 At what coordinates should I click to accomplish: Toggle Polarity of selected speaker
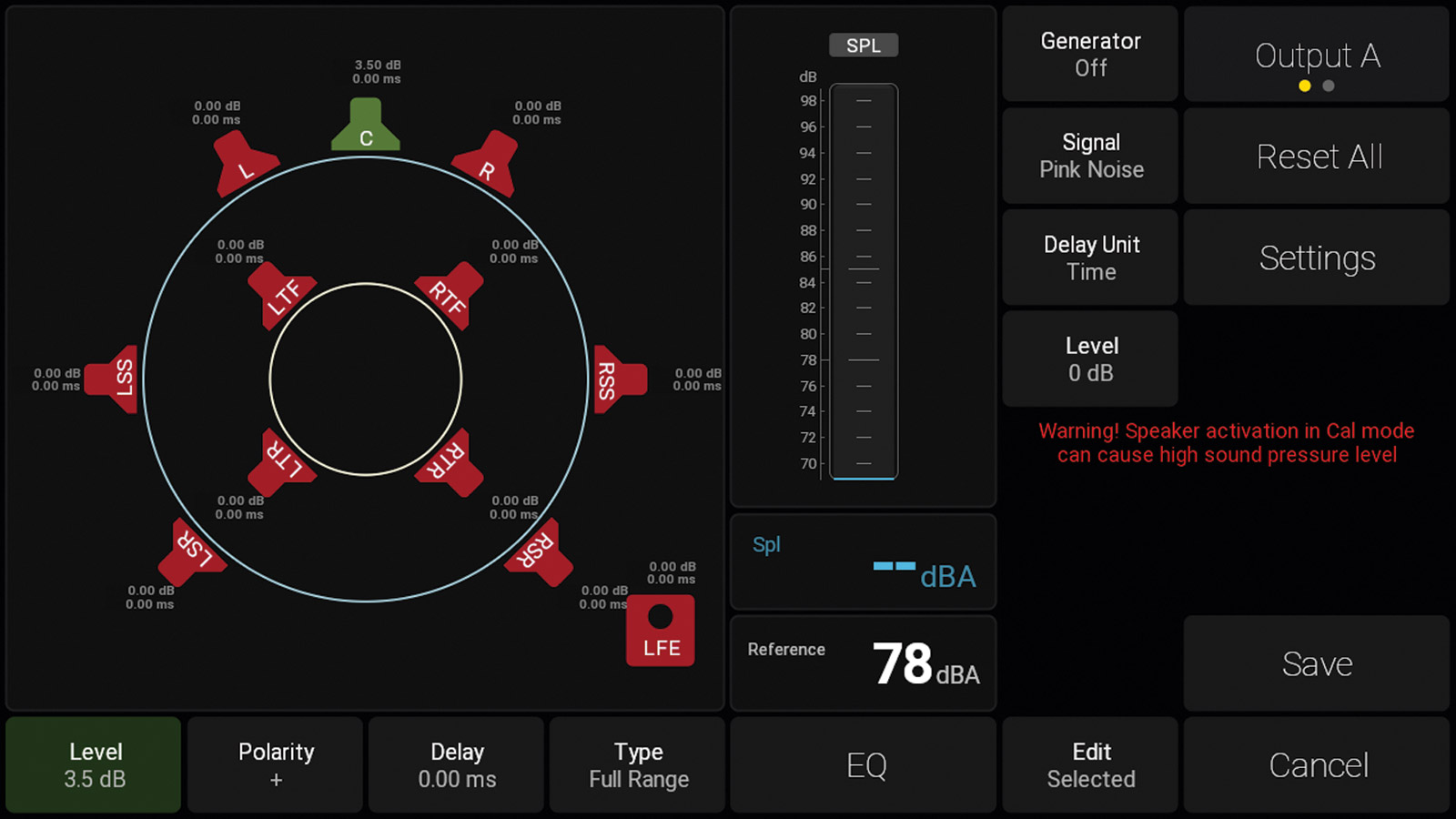click(276, 765)
